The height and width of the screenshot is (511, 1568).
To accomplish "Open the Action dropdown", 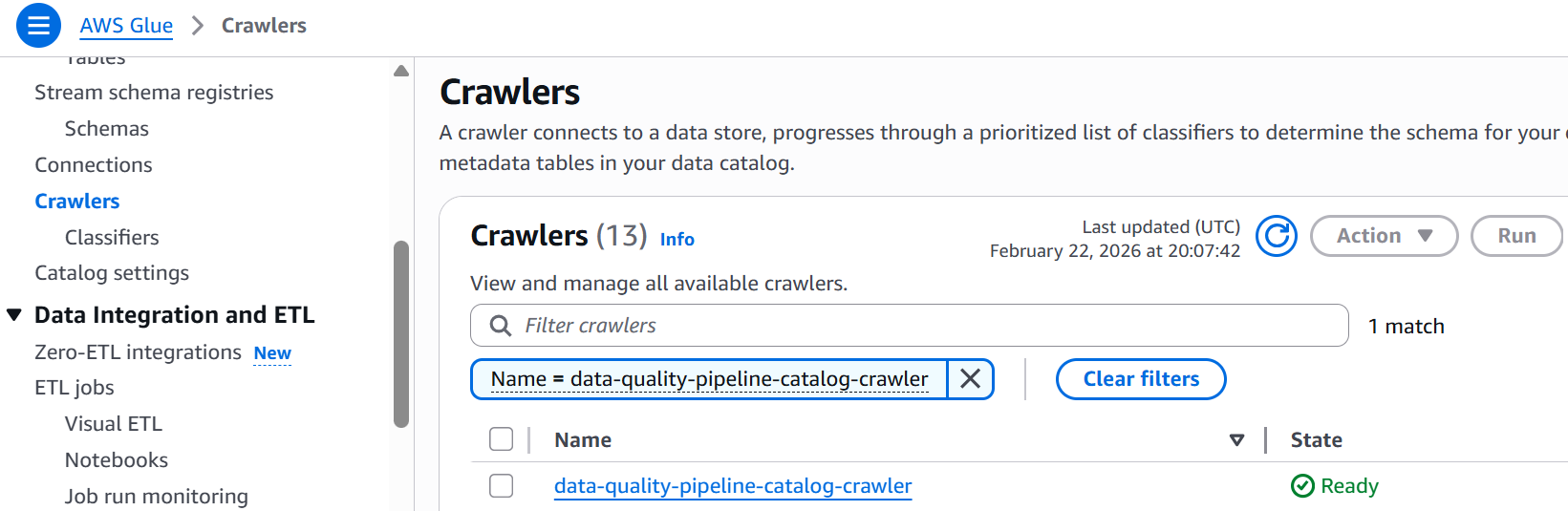I will (x=1384, y=236).
